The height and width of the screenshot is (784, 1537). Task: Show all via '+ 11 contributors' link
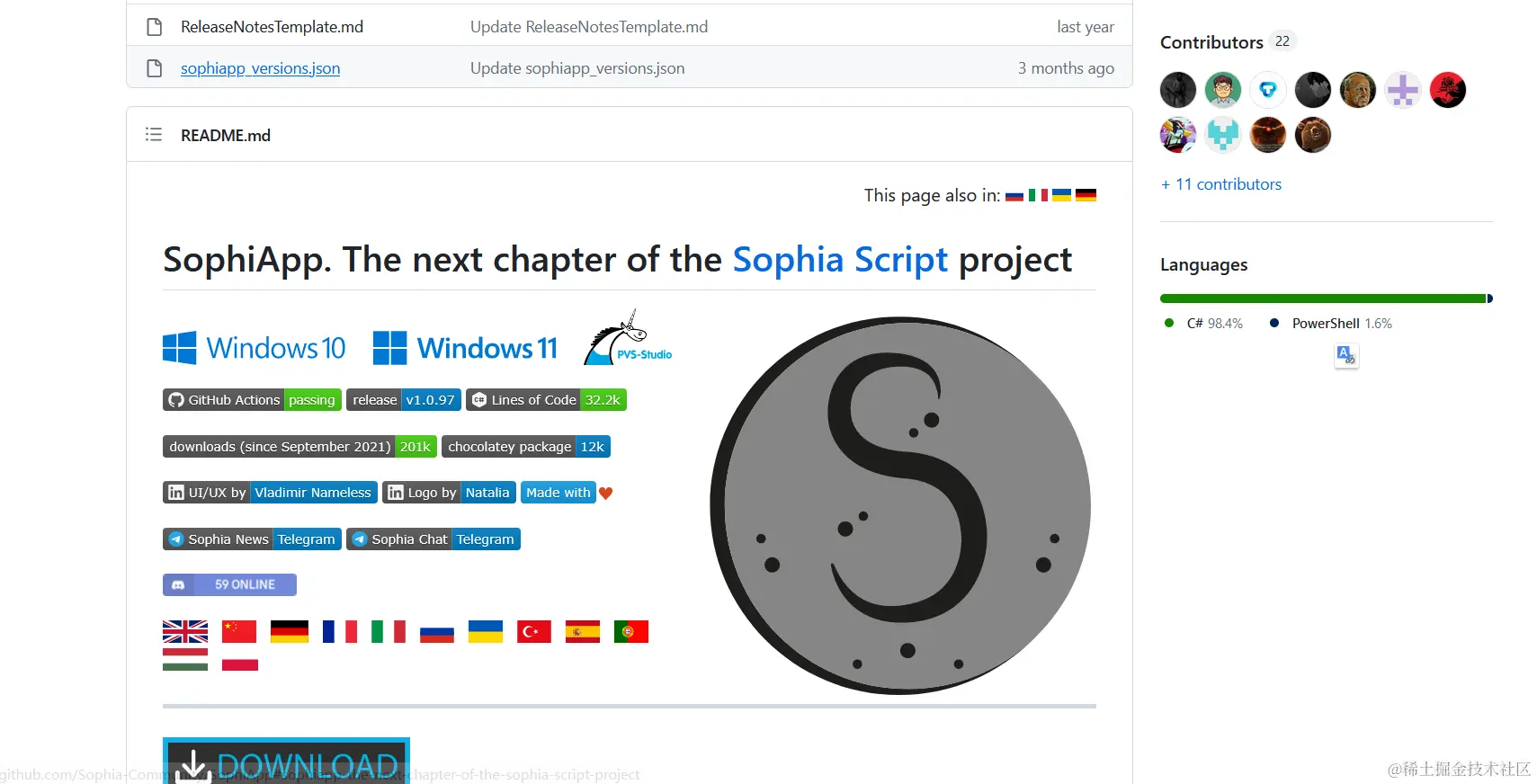tap(1221, 184)
